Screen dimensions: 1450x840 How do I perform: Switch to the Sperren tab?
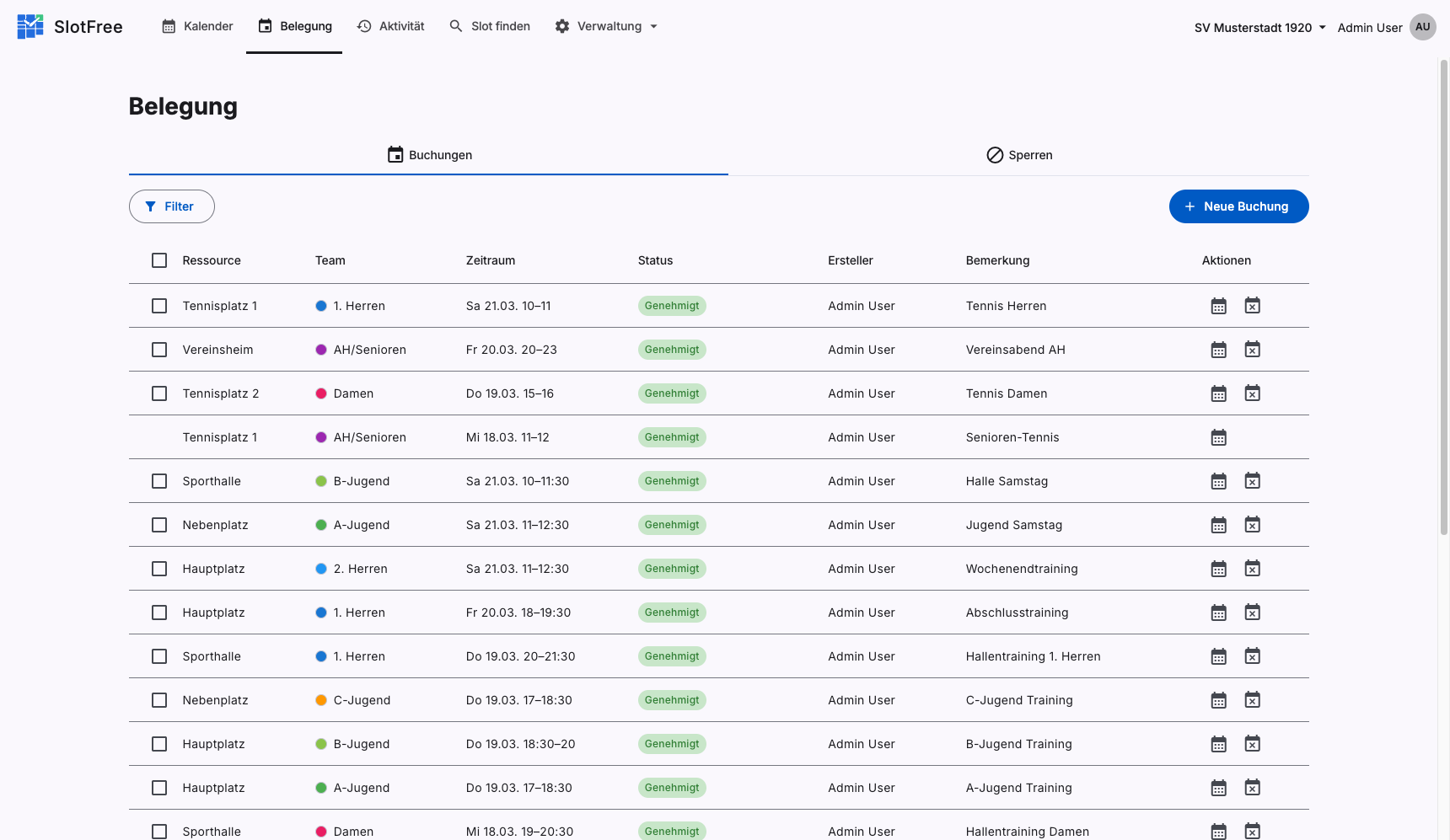point(1018,155)
